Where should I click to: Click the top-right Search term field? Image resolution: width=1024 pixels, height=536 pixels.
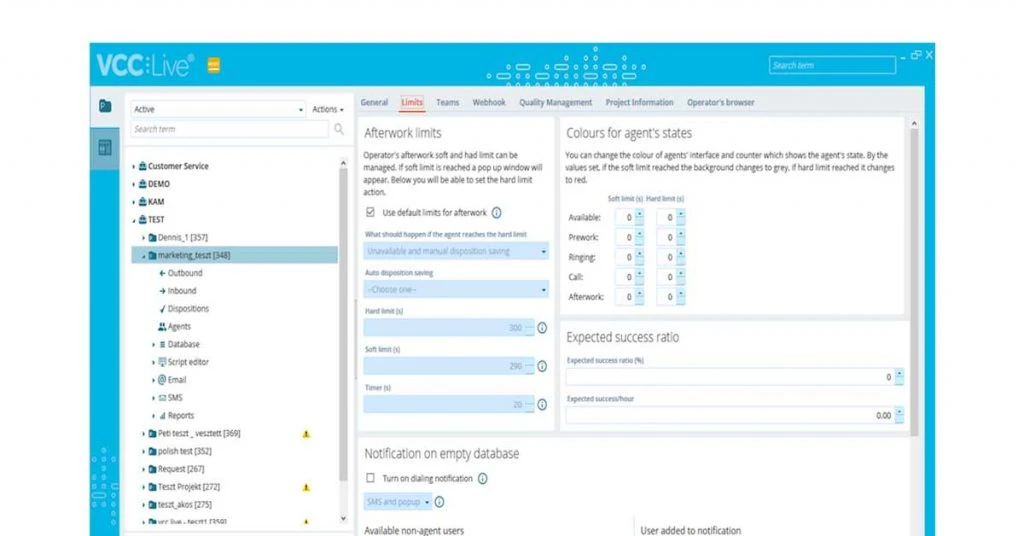832,65
